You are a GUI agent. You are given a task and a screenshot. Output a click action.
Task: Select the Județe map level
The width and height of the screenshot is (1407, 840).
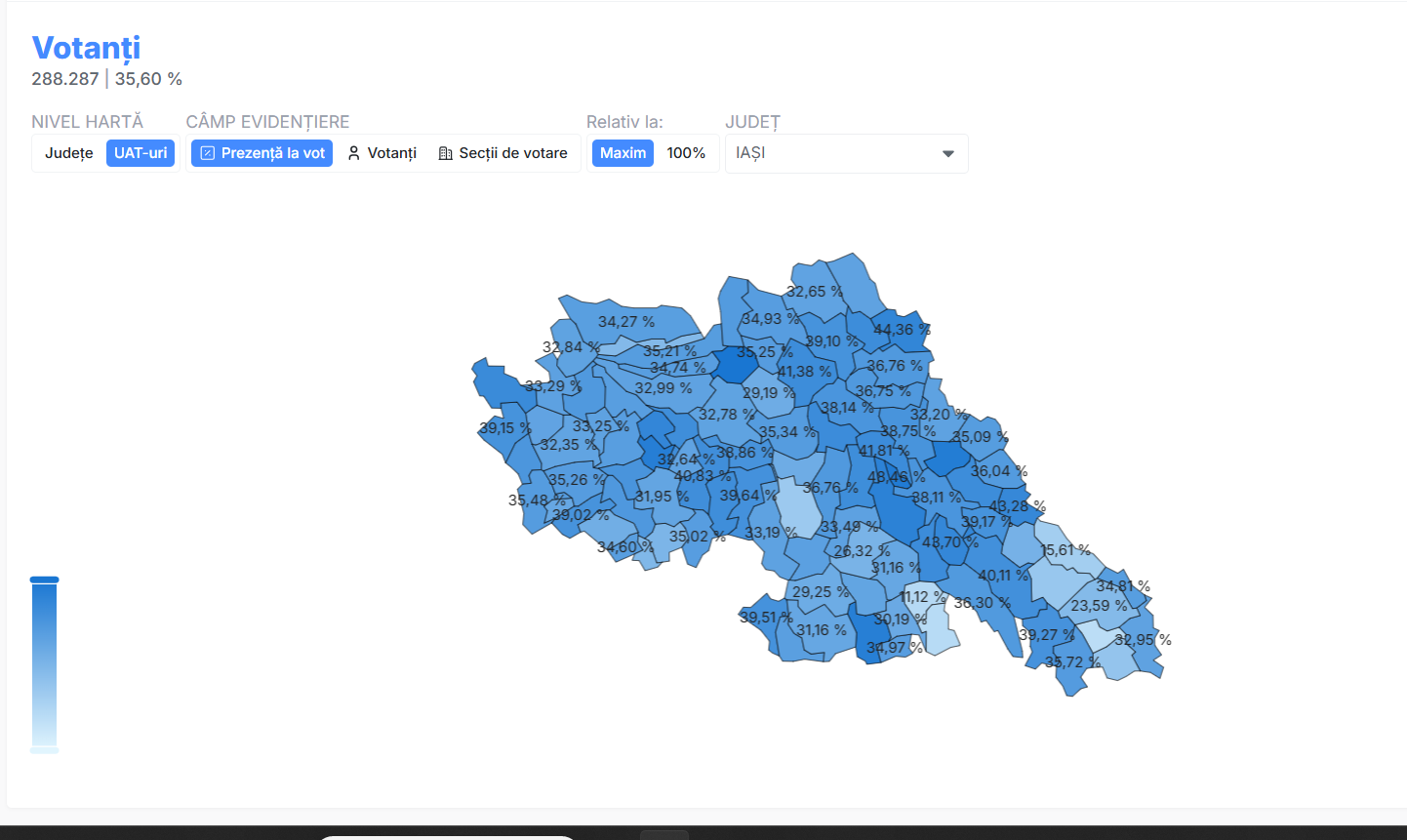coord(69,153)
